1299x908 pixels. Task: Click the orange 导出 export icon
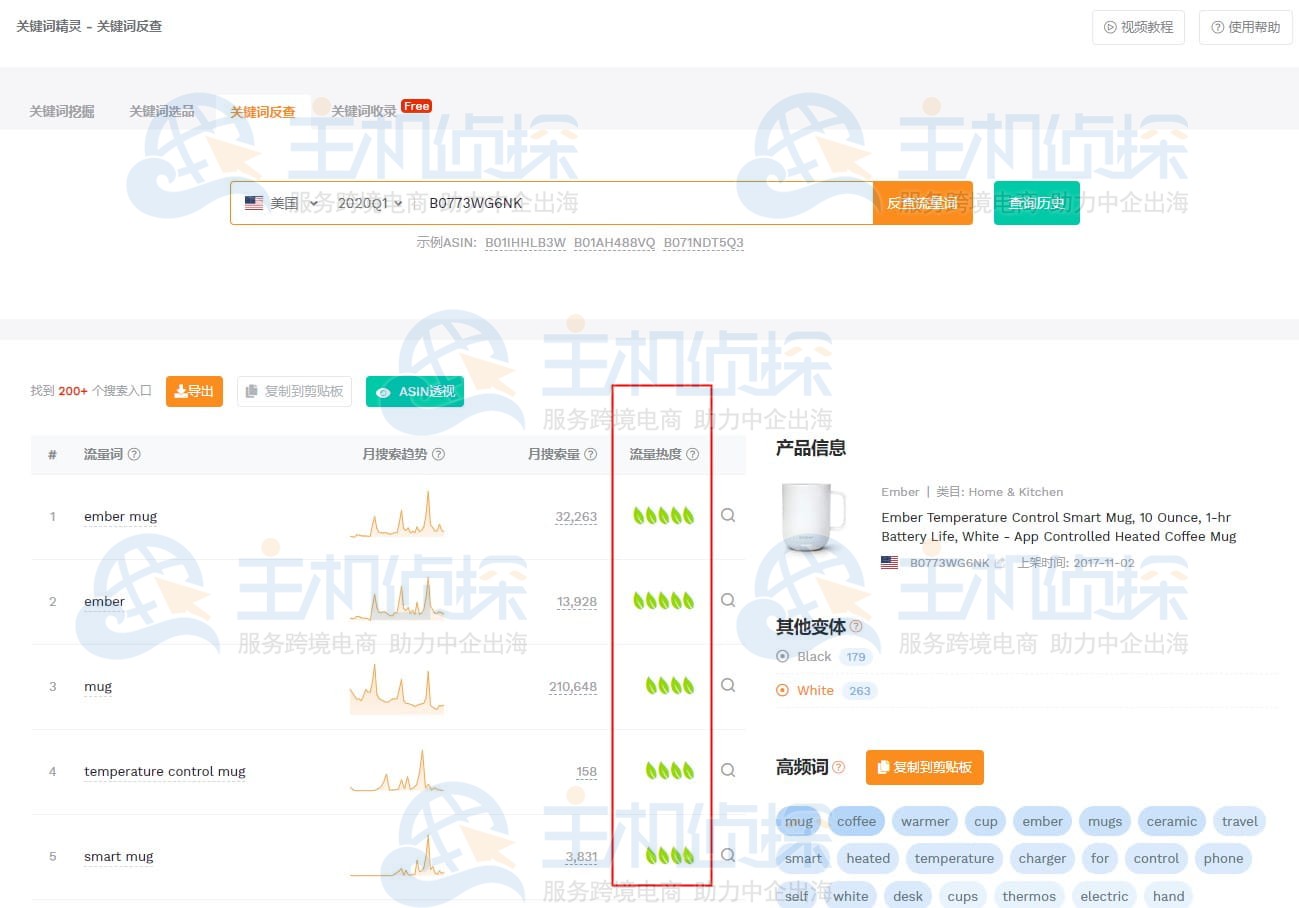(181, 391)
